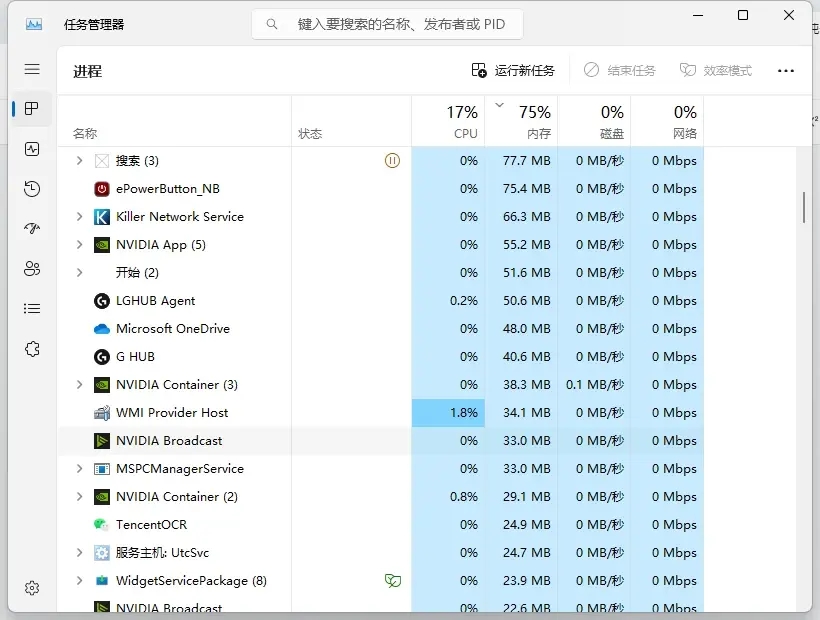
Task: Click the Task Manager app icon
Action: pos(34,24)
